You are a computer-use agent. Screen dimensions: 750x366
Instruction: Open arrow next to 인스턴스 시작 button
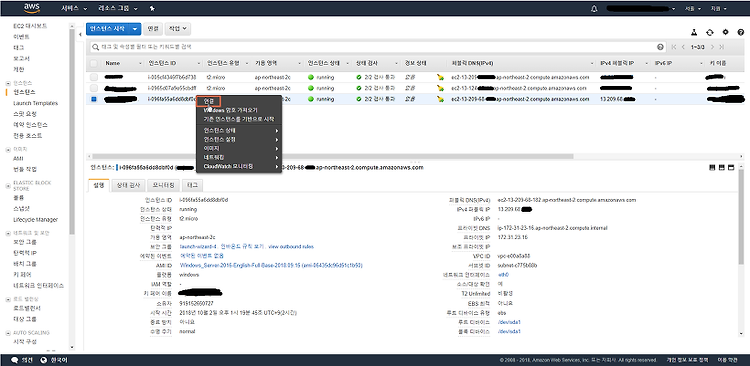(135, 29)
